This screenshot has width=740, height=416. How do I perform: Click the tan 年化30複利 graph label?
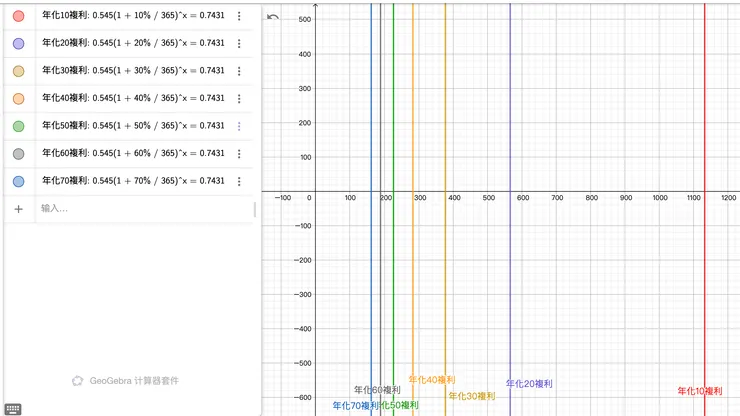pyautogui.click(x=471, y=396)
